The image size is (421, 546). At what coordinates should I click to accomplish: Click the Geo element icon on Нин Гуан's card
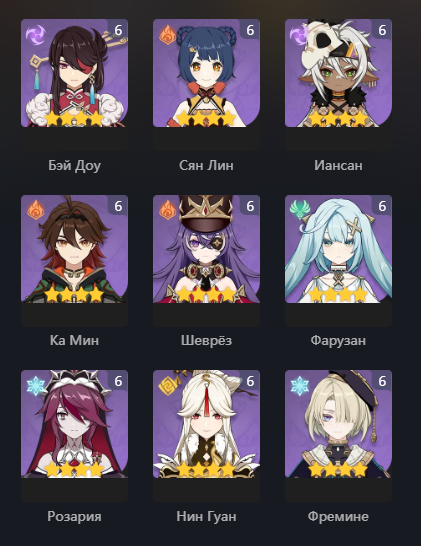tap(167, 386)
